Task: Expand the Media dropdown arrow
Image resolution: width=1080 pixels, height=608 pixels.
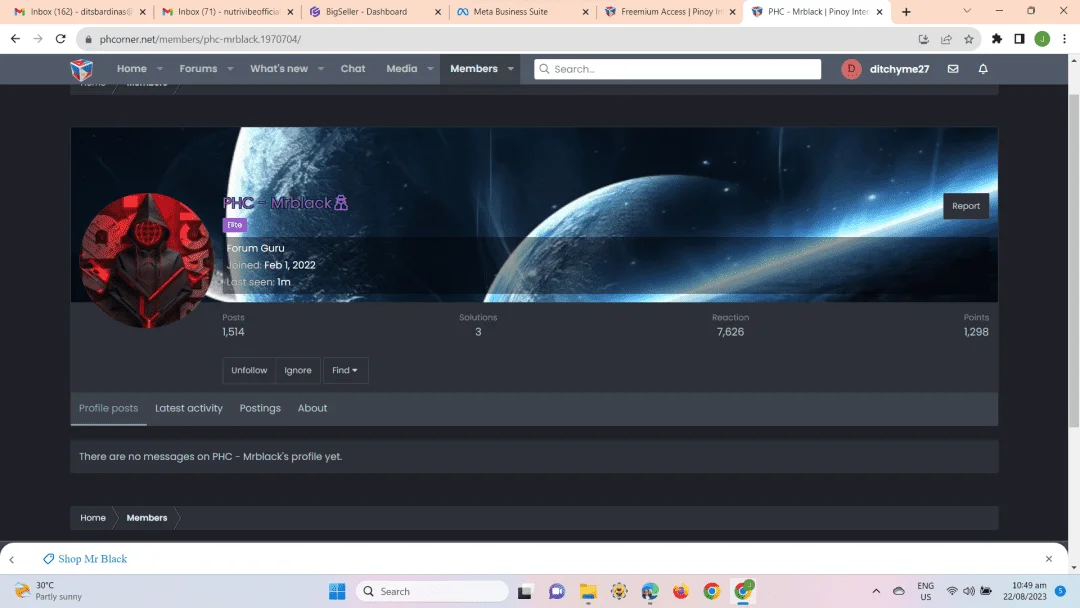Action: pyautogui.click(x=430, y=69)
